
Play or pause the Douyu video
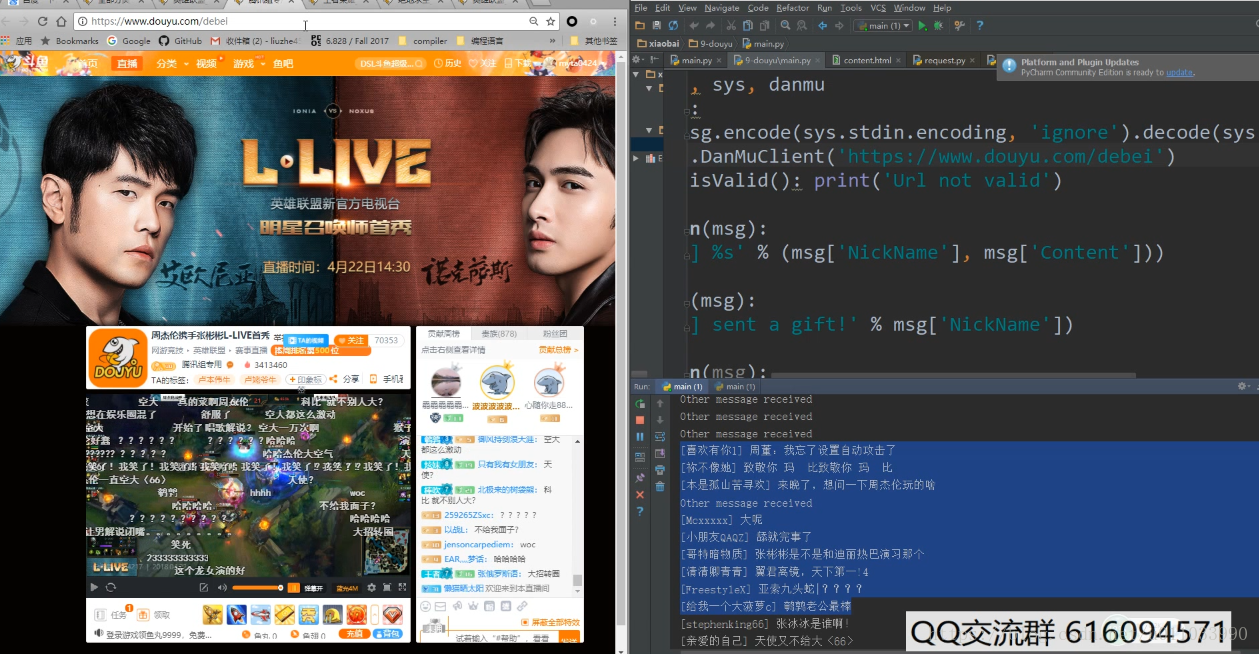(94, 587)
